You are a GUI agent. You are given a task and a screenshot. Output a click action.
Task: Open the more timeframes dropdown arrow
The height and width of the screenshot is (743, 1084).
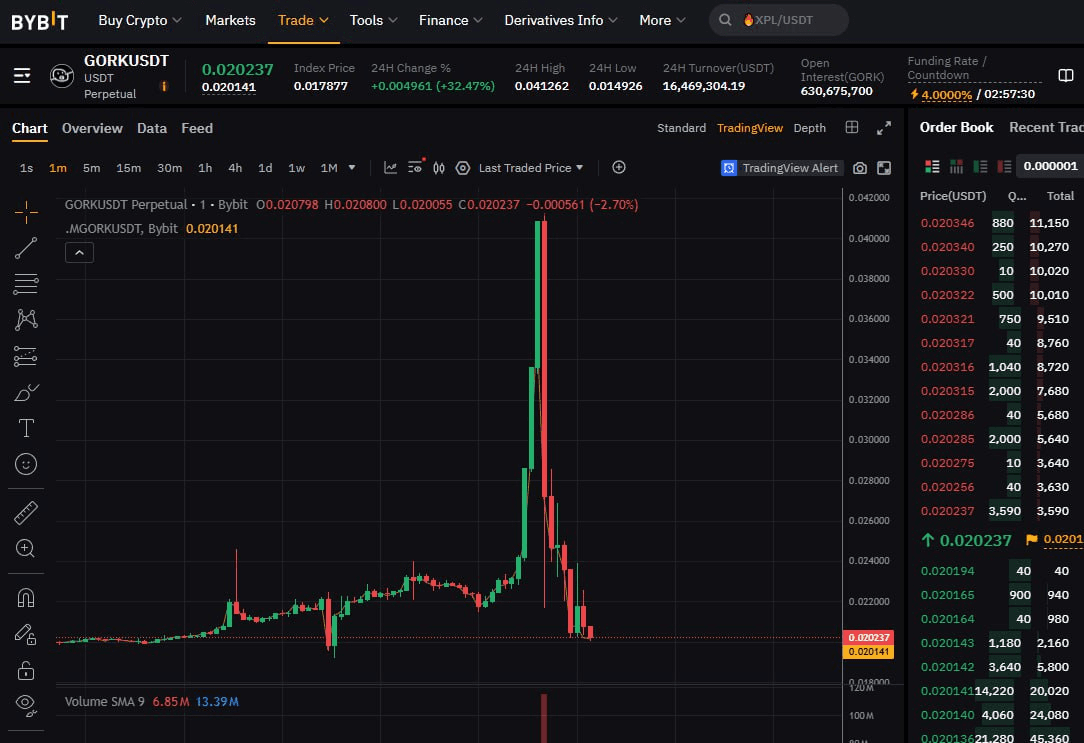[x=352, y=168]
